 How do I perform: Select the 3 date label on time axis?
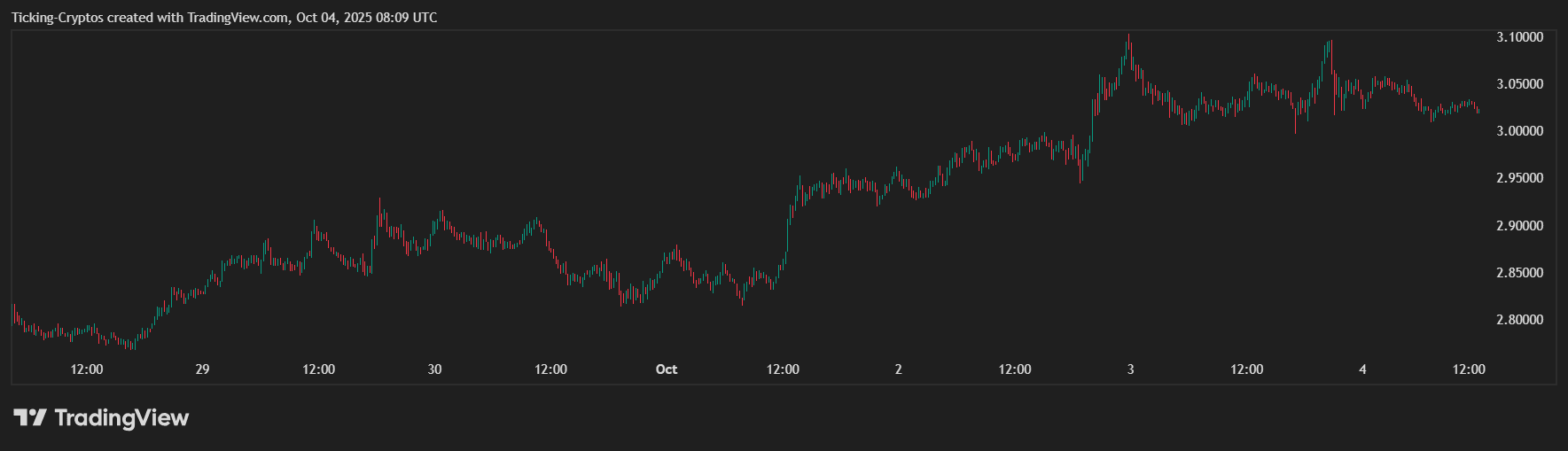(x=1130, y=369)
